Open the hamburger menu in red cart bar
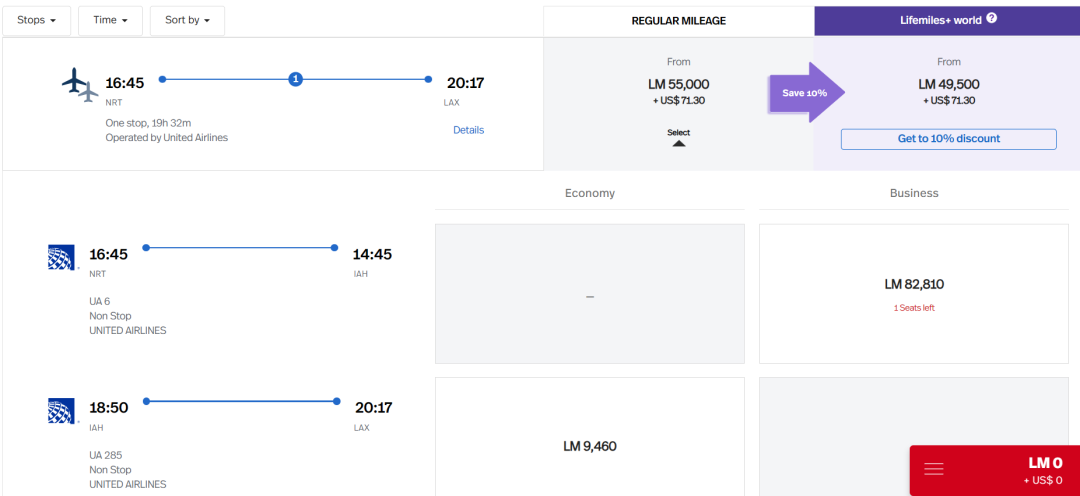This screenshot has width=1080, height=496. 933,469
